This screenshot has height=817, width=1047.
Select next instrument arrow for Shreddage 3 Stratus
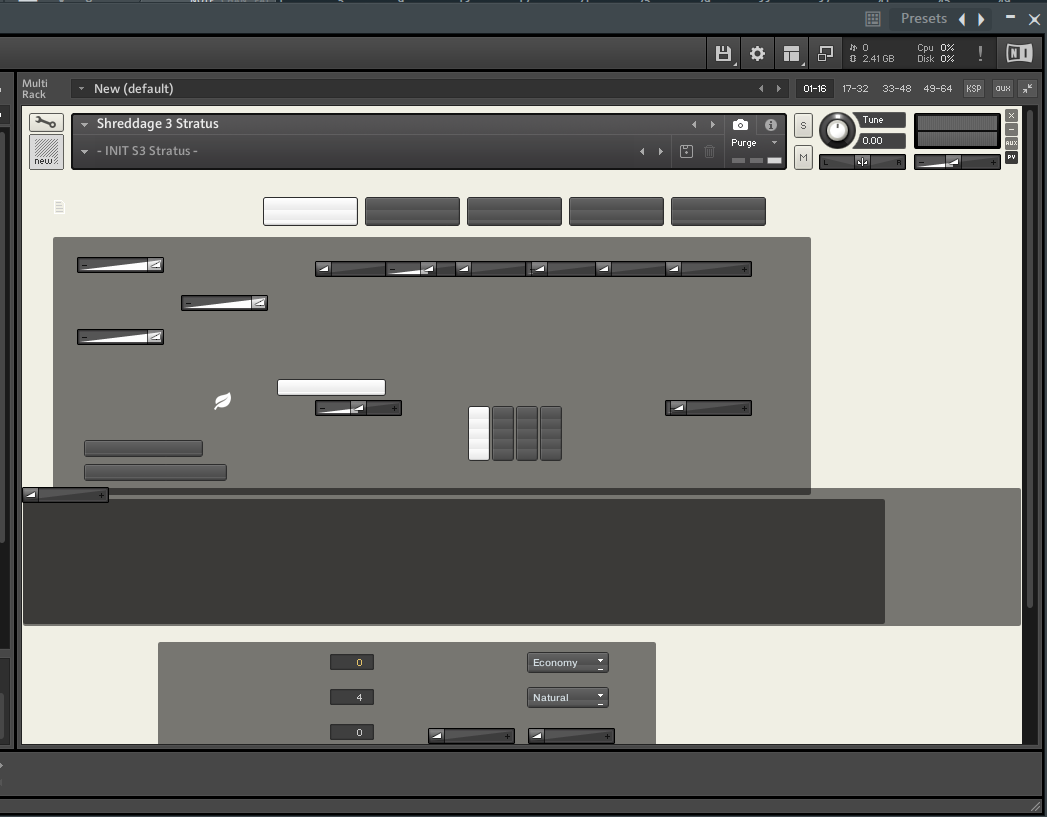712,124
